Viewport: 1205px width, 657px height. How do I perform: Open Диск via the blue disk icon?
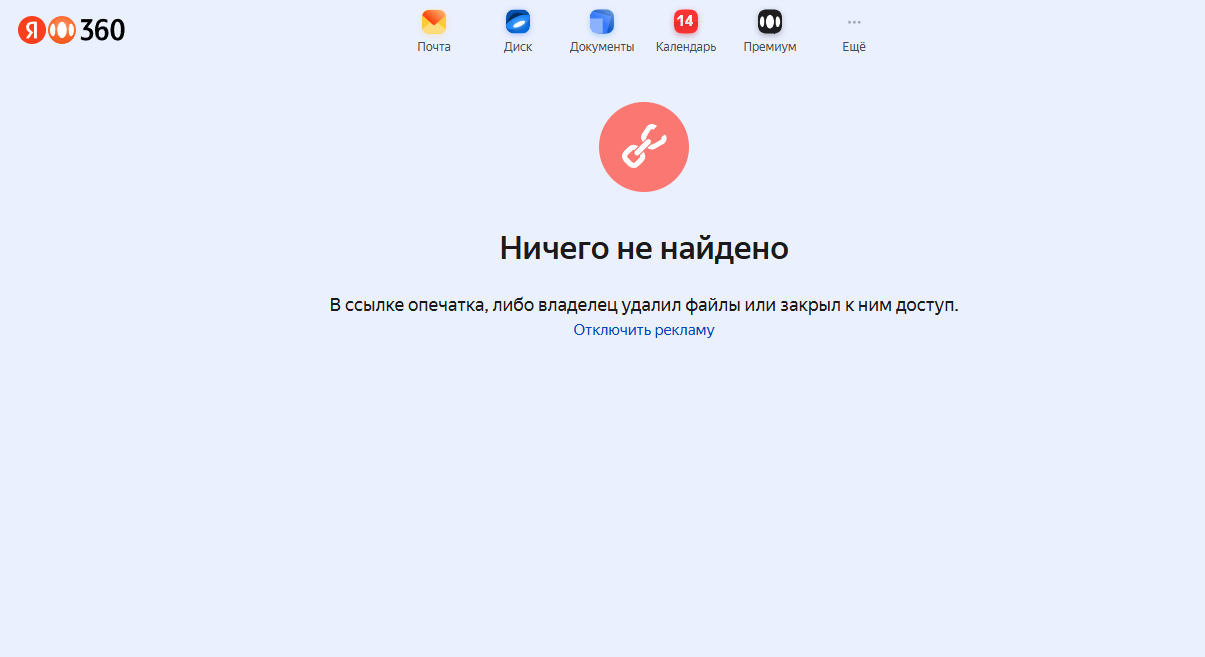tap(518, 22)
